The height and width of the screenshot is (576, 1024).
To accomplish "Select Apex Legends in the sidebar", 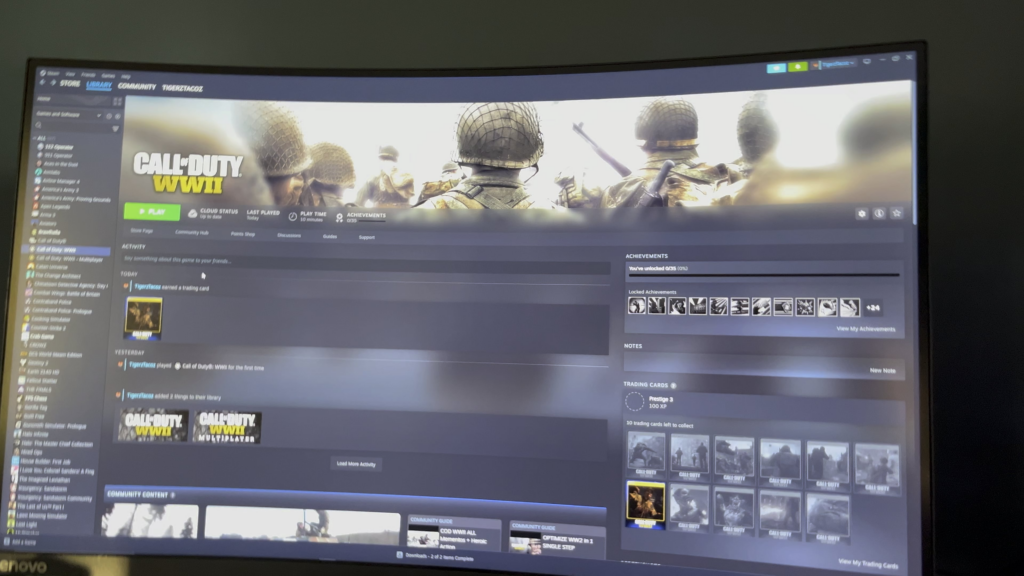I will (x=55, y=207).
